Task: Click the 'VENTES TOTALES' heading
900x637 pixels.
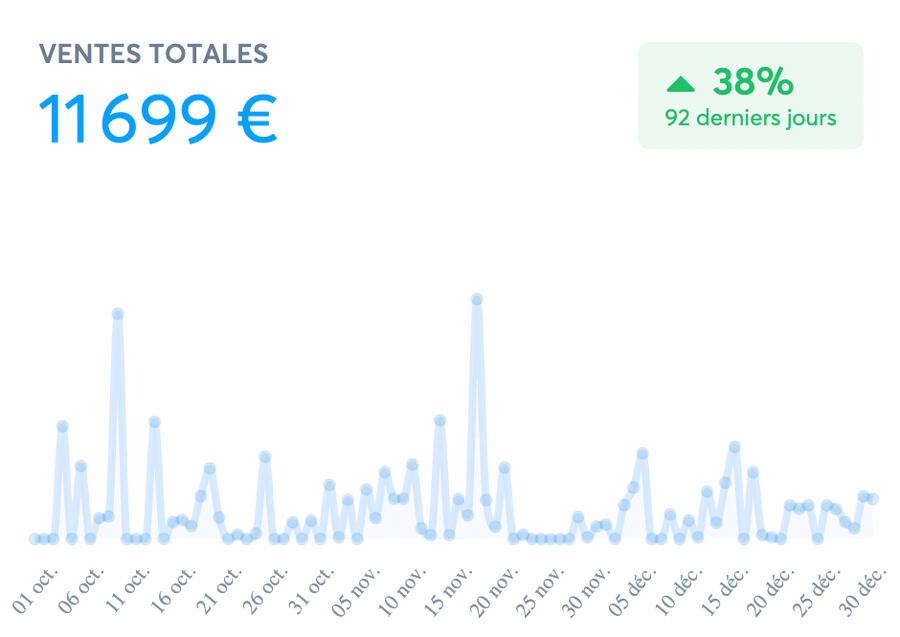Action: coord(153,54)
